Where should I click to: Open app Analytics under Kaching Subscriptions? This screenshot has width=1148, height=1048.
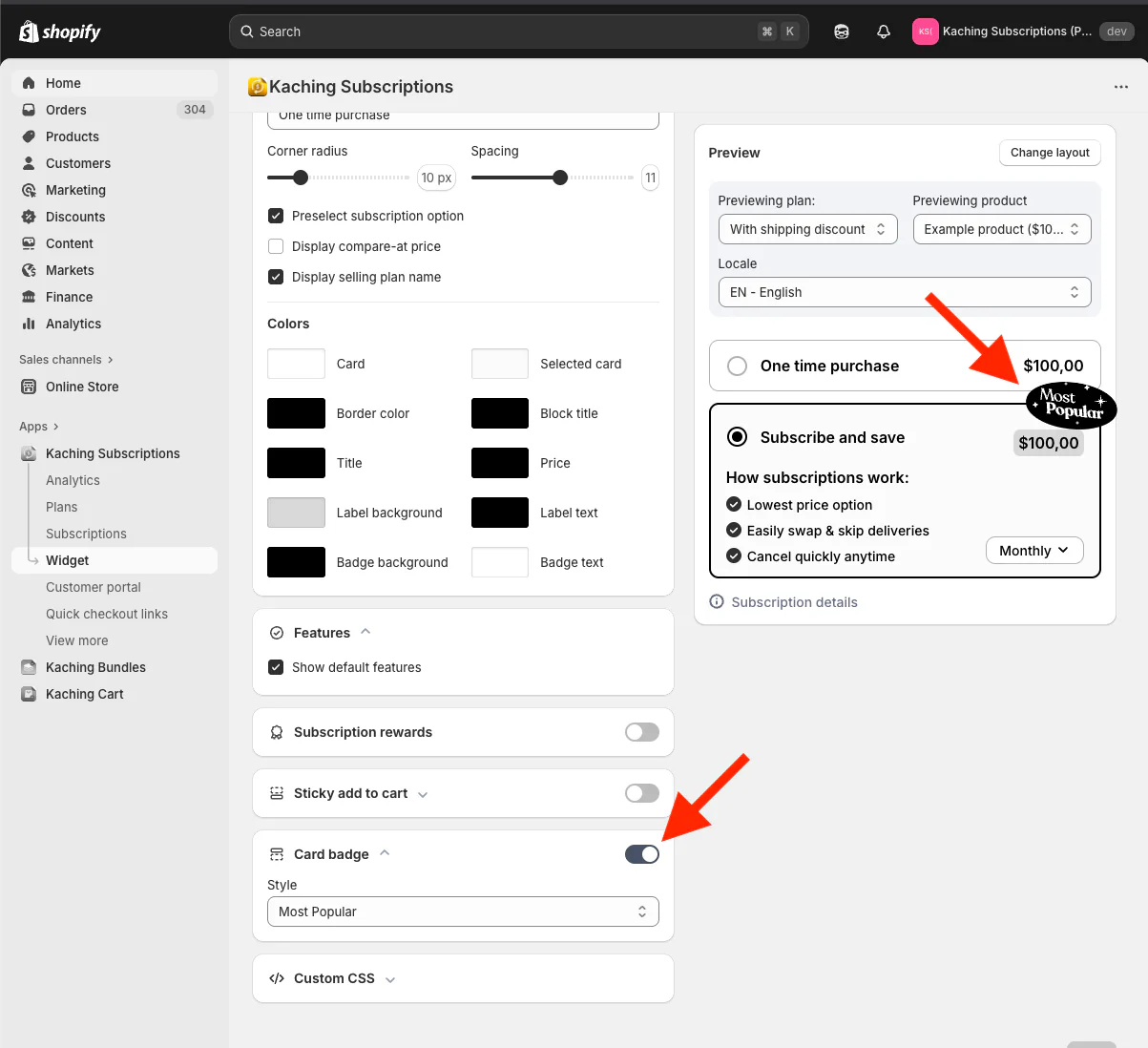pos(73,480)
